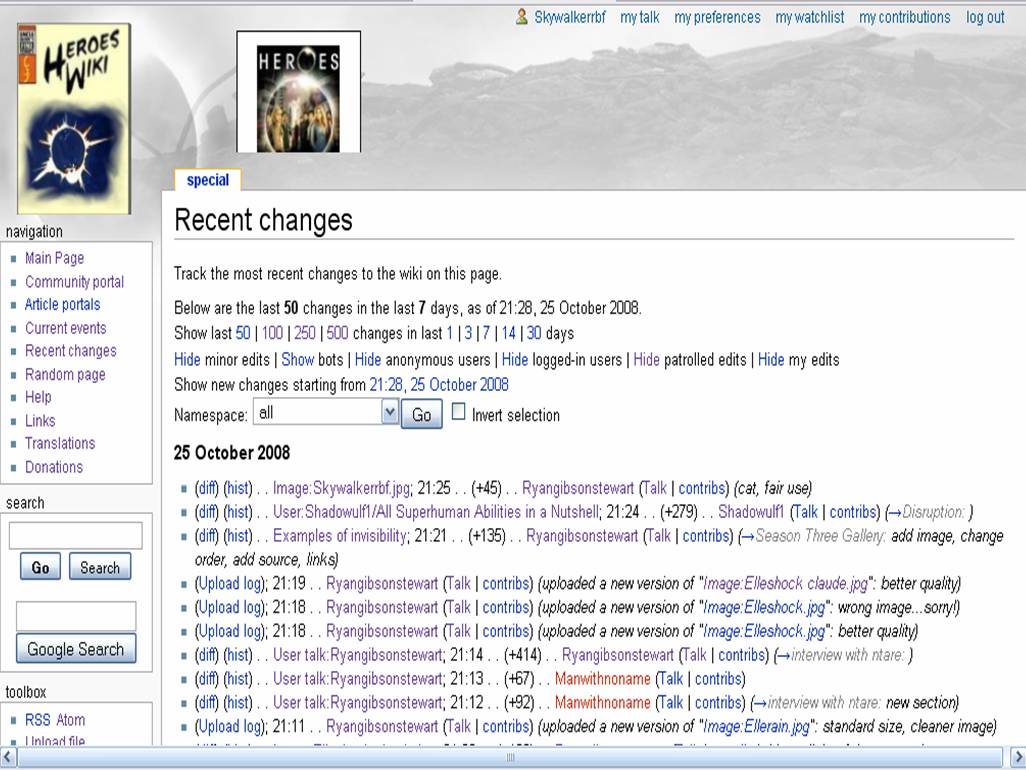Click the horizontal scrollbar left arrow
This screenshot has width=1026, height=770.
(8, 757)
